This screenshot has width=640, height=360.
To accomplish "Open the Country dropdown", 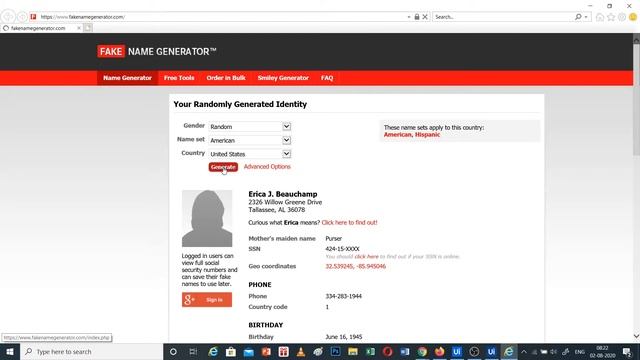I will pyautogui.click(x=249, y=154).
